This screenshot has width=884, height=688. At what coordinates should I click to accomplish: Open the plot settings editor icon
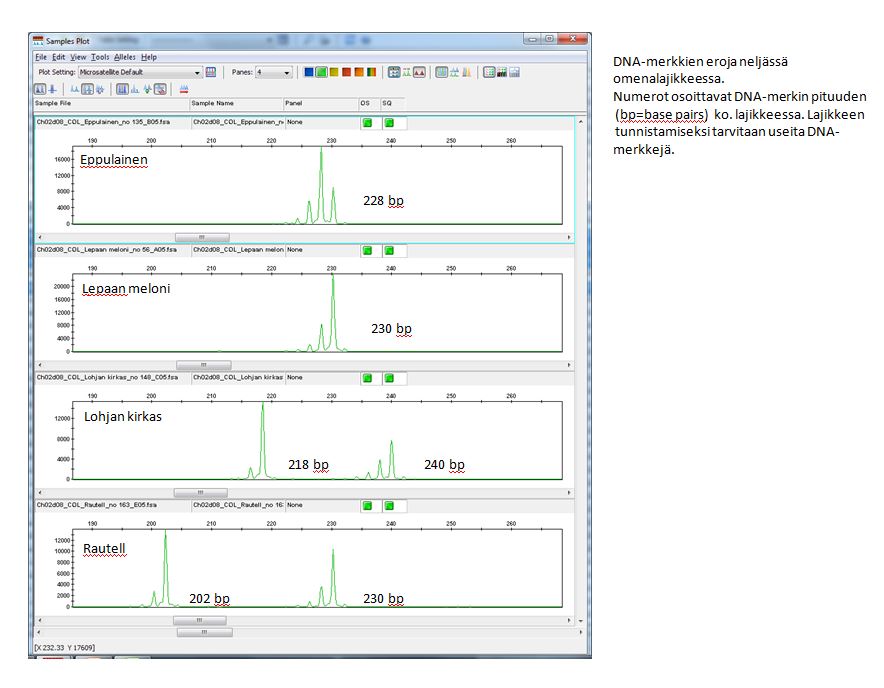tap(211, 73)
